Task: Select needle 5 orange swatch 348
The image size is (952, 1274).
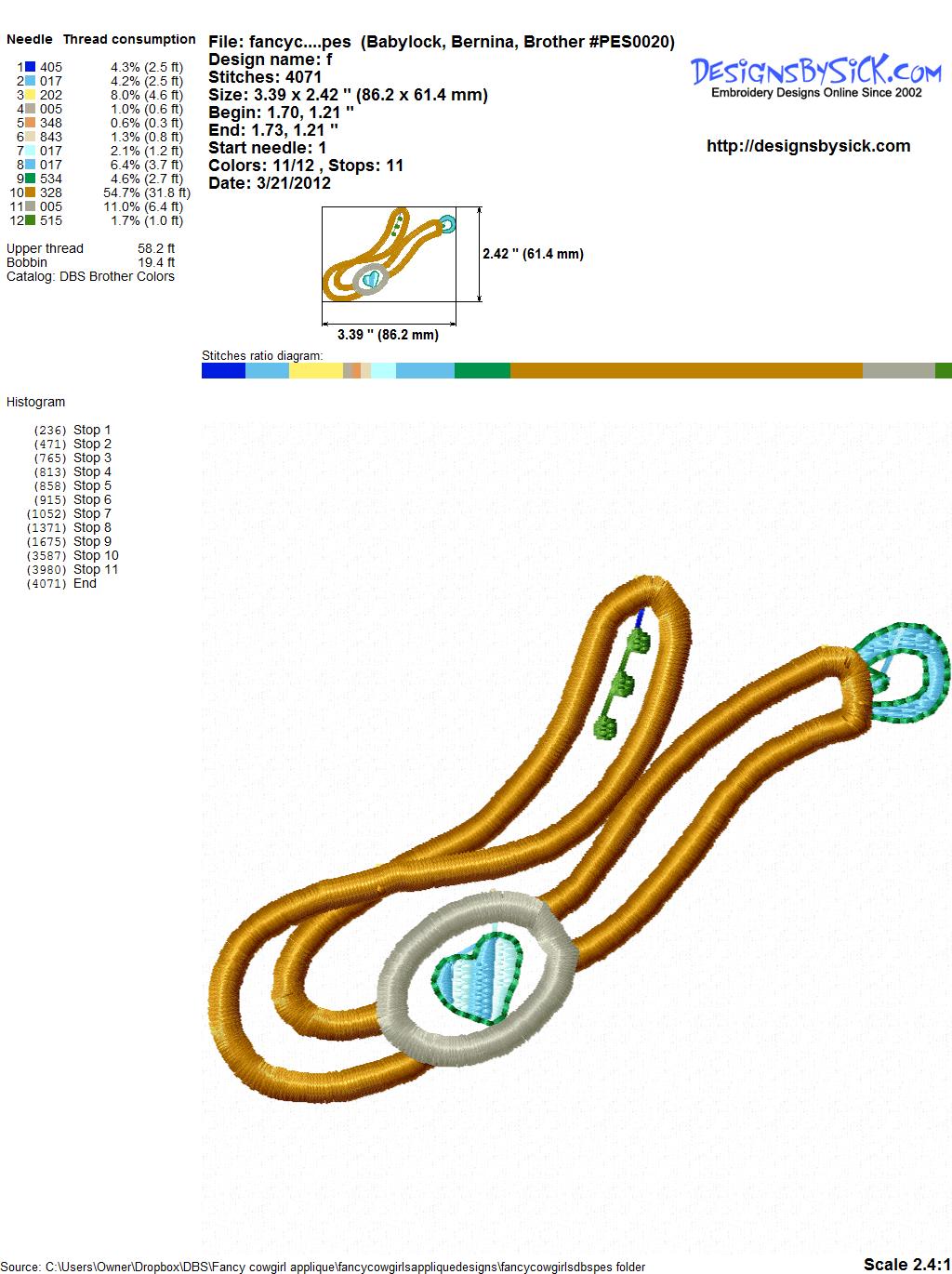Action: coord(31,123)
